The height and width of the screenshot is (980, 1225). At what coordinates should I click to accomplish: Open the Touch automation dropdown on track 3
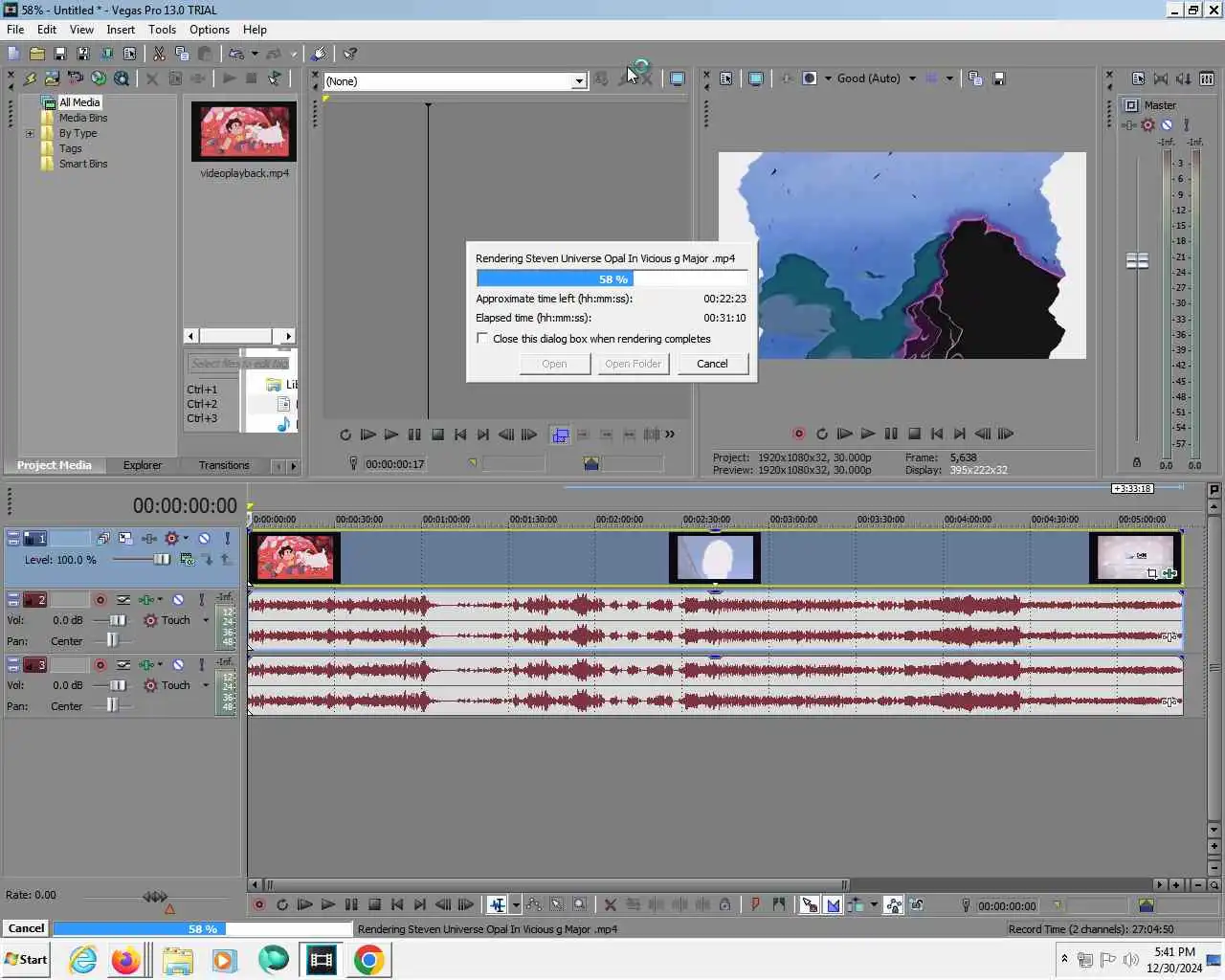(x=205, y=685)
